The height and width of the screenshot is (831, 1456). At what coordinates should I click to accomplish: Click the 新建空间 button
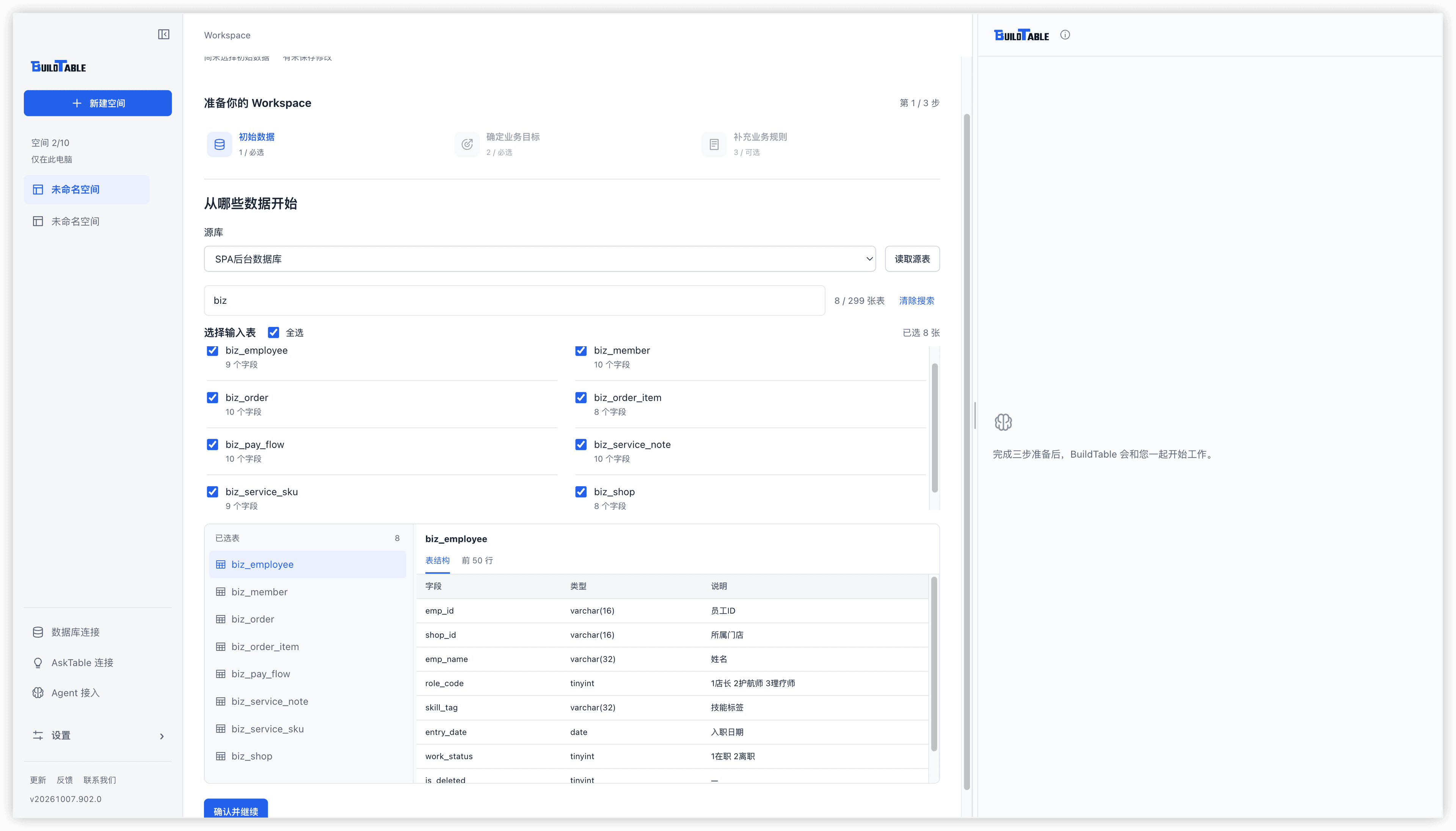click(97, 103)
